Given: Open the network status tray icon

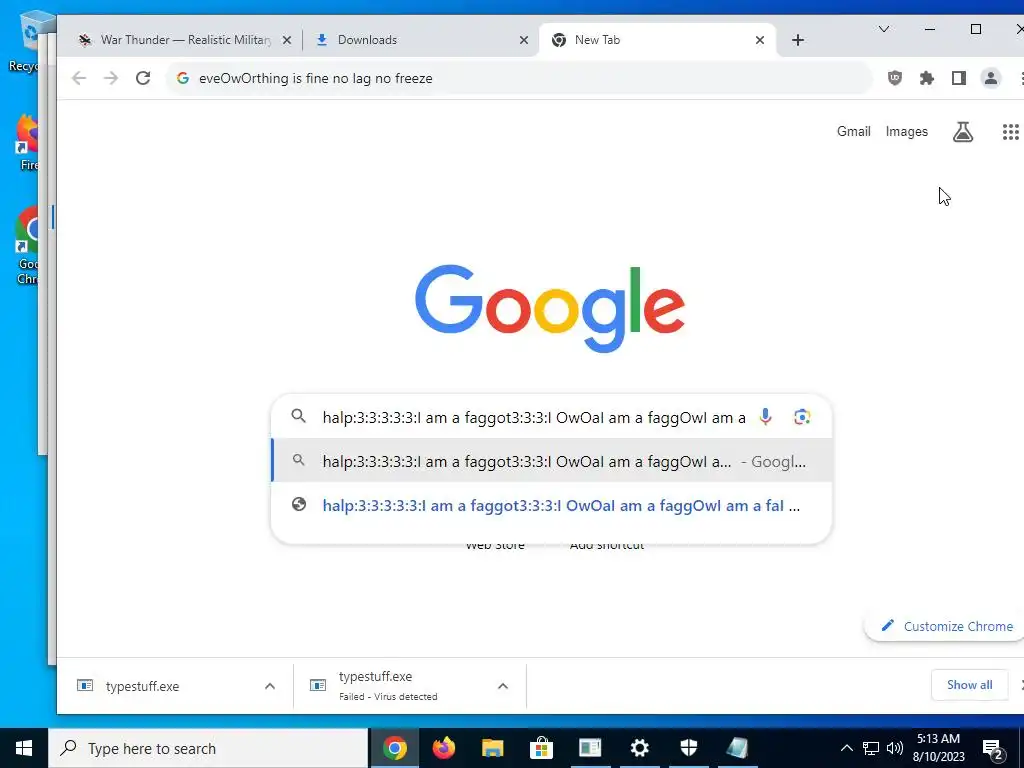Looking at the screenshot, I should (x=871, y=748).
